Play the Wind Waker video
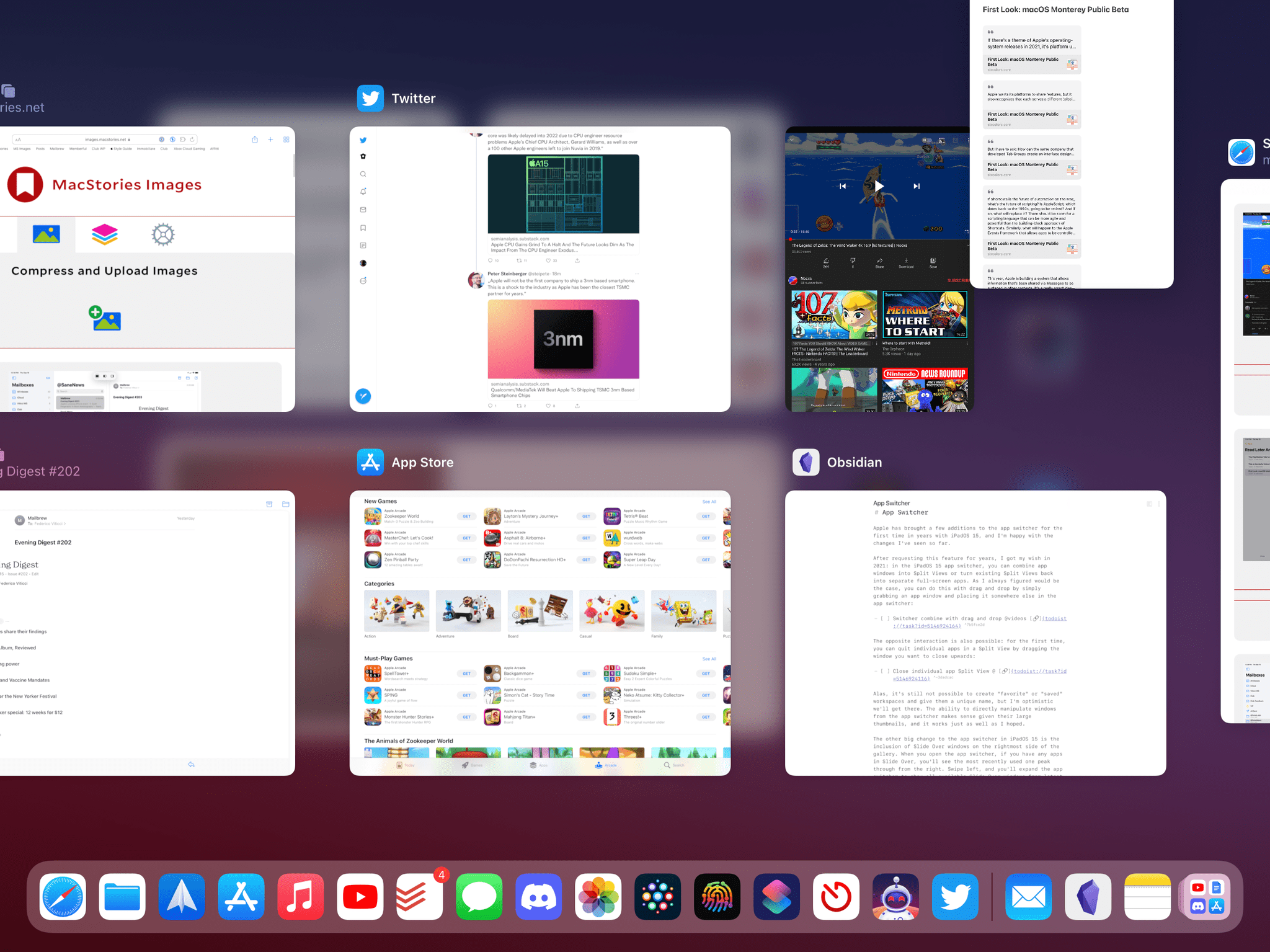This screenshot has width=1270, height=952. pyautogui.click(x=879, y=186)
